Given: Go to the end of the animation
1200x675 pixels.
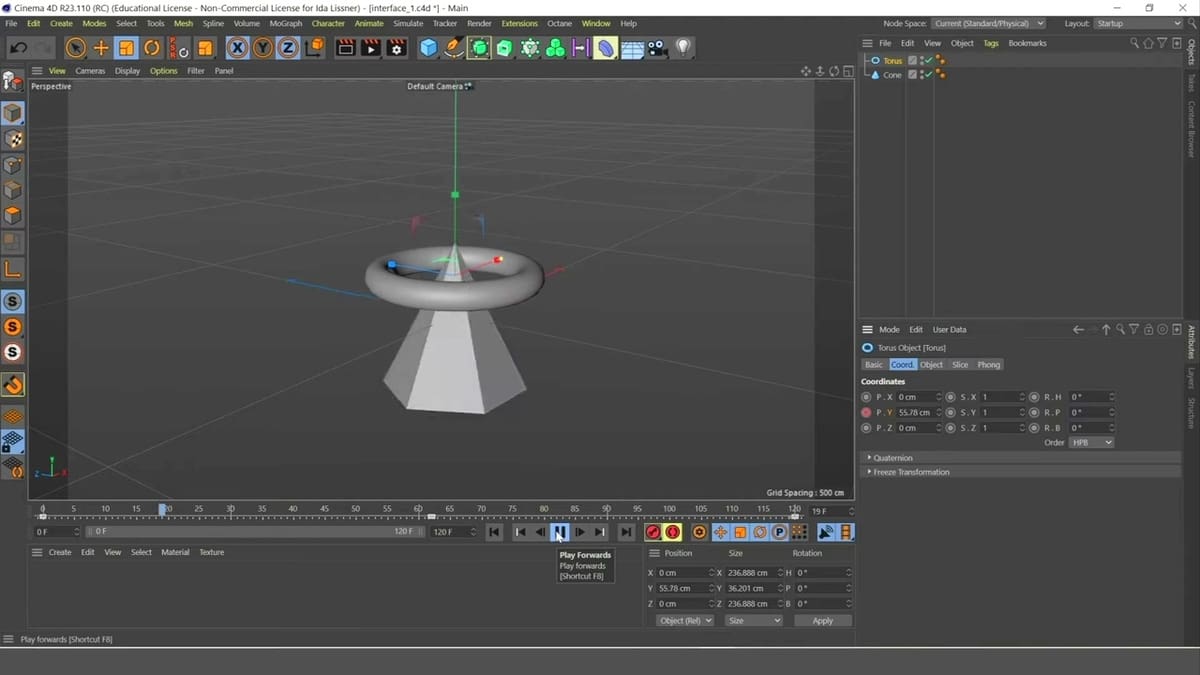Looking at the screenshot, I should click(626, 532).
